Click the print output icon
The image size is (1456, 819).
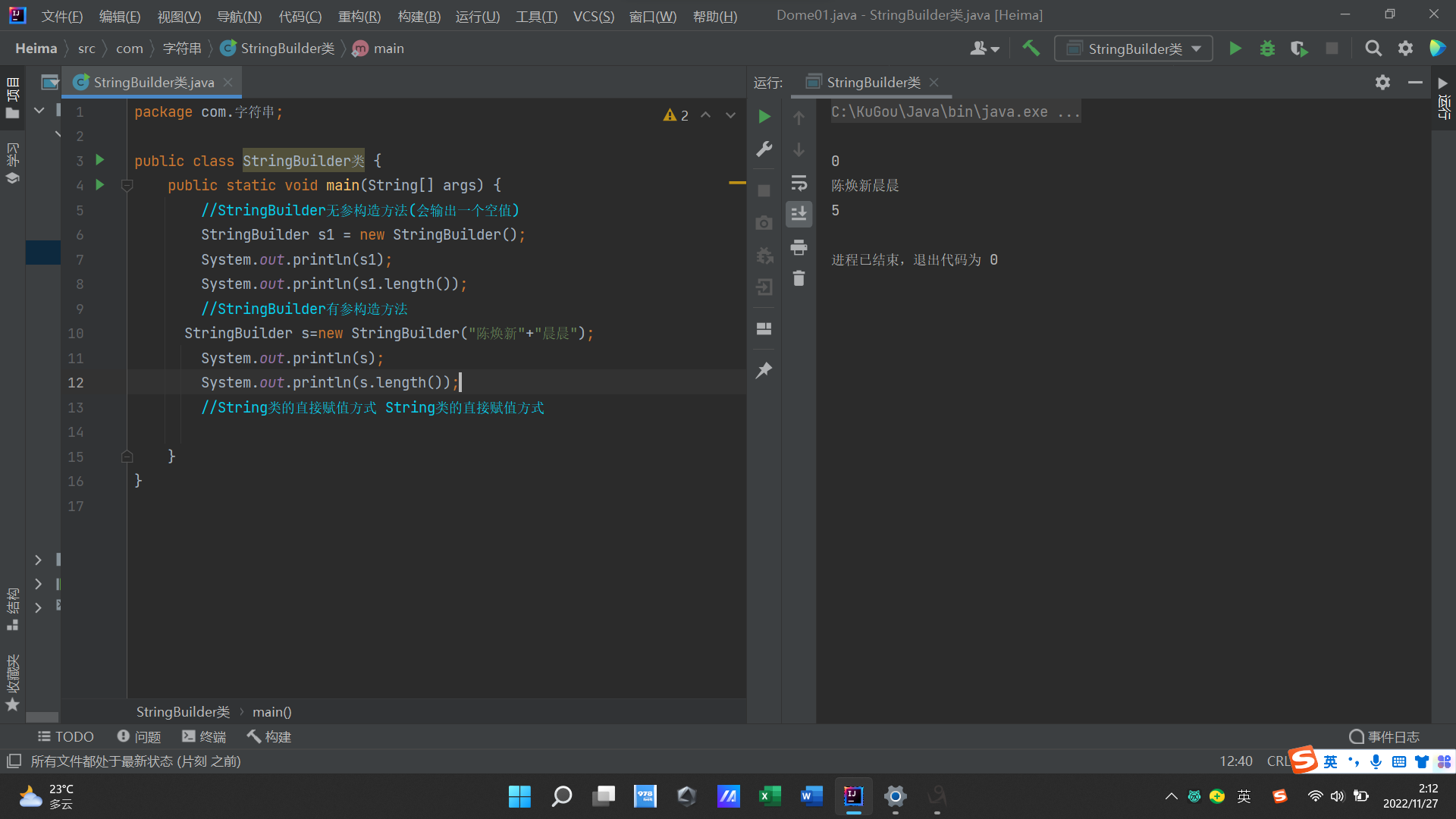click(799, 247)
